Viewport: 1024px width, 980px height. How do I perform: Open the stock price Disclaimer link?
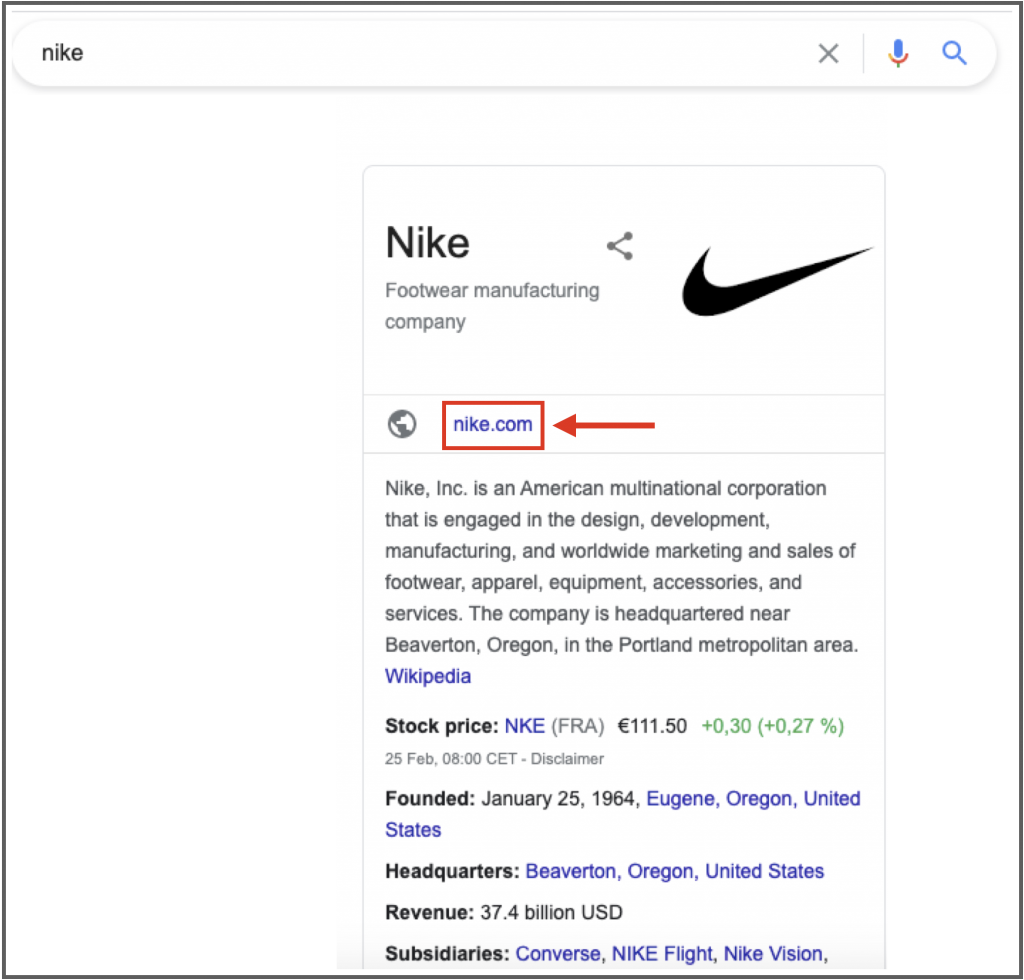(567, 759)
